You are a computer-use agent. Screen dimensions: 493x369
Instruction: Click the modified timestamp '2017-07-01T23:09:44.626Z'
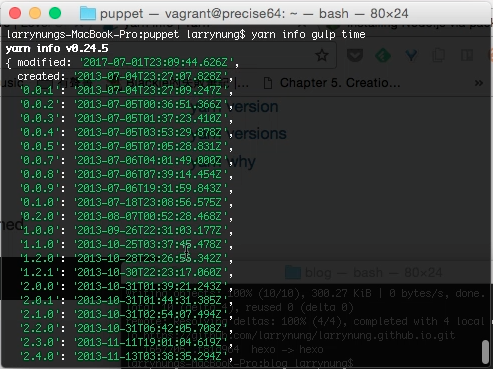click(156, 62)
